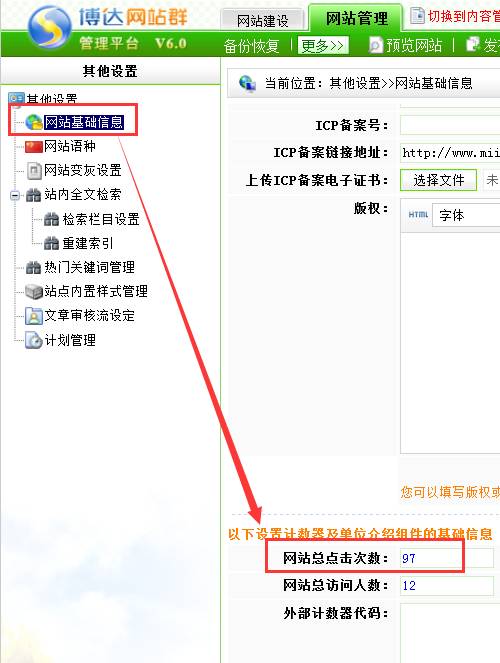The width and height of the screenshot is (500, 663).
Task: Click the red flag 网站语种 icon
Action: 34,147
